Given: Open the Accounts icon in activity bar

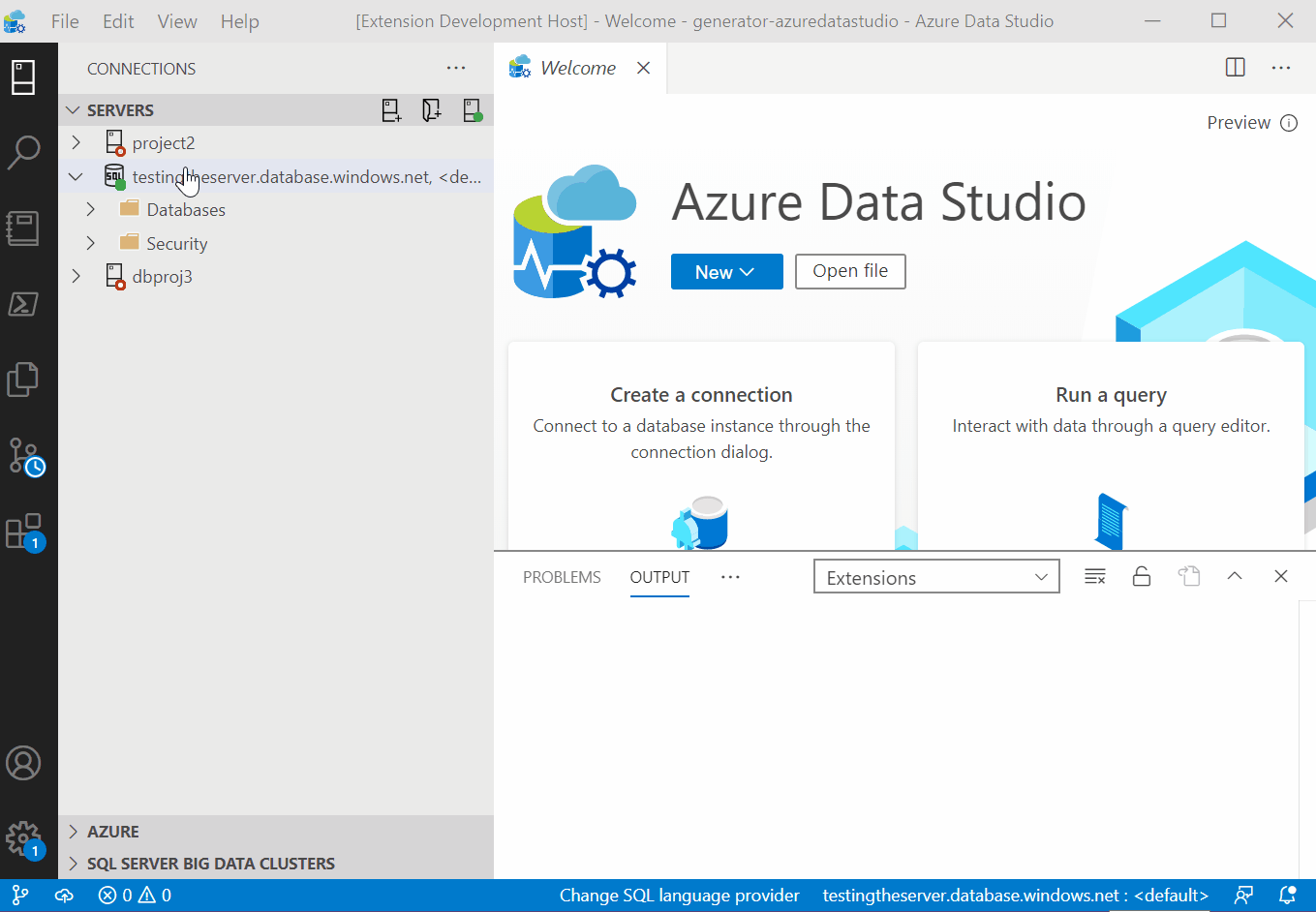Looking at the screenshot, I should 23,763.
